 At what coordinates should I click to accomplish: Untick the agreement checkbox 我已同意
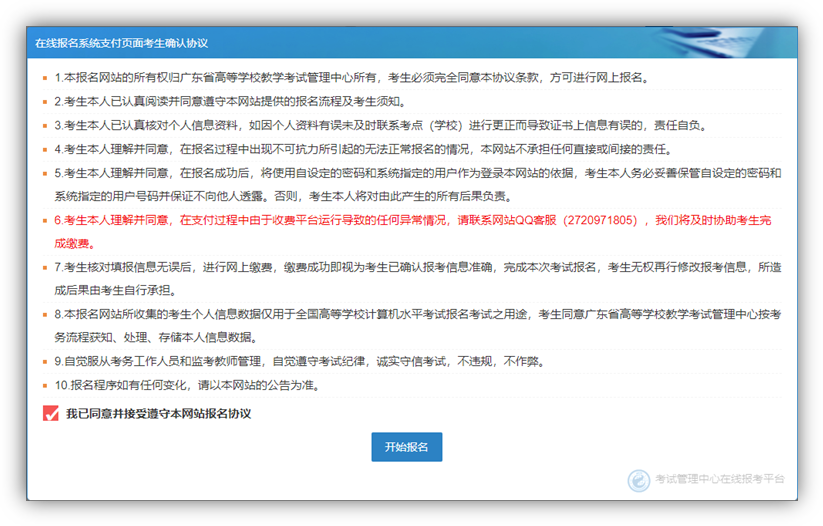tap(51, 413)
